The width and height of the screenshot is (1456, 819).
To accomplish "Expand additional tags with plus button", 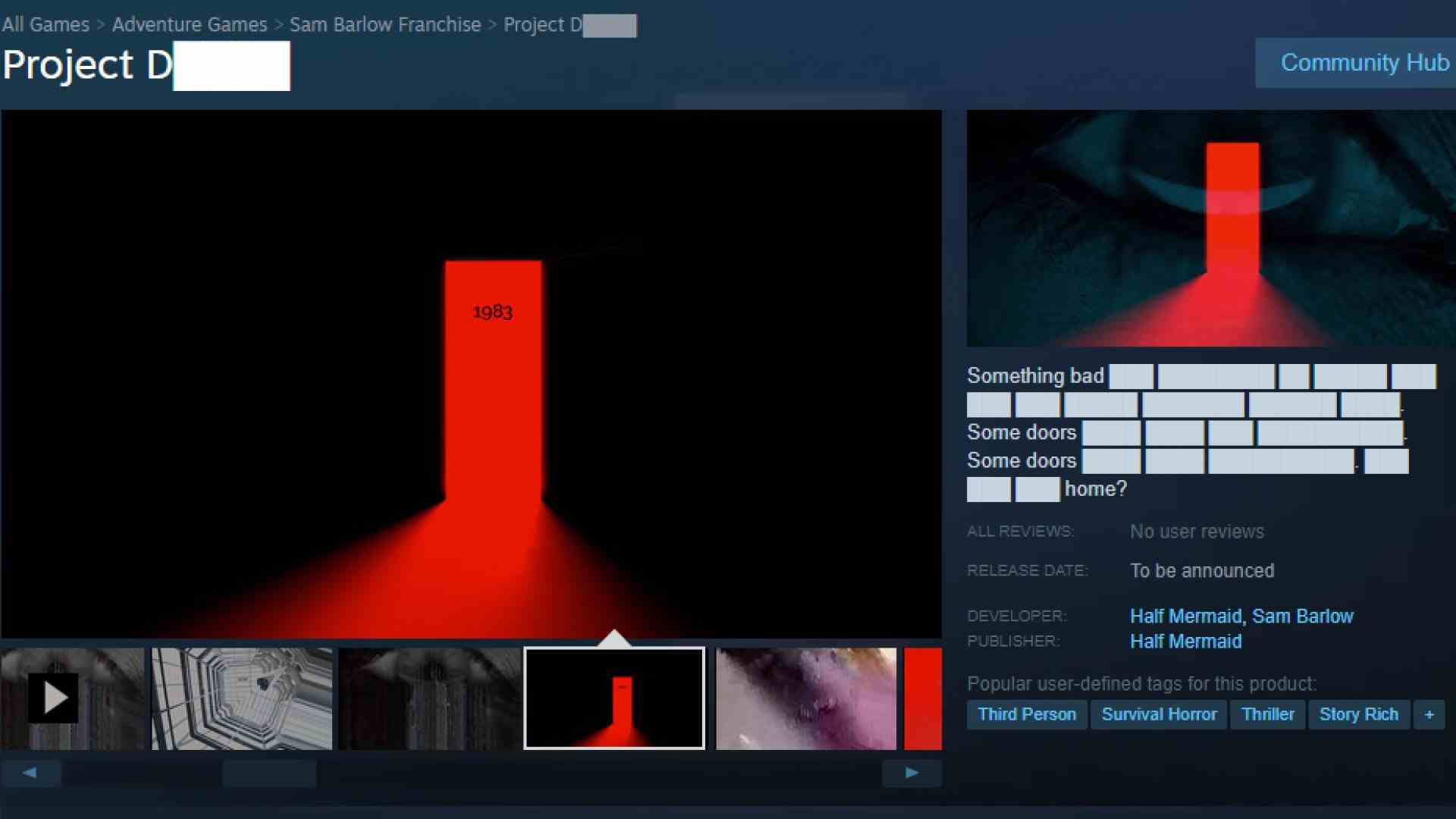I will (1429, 714).
